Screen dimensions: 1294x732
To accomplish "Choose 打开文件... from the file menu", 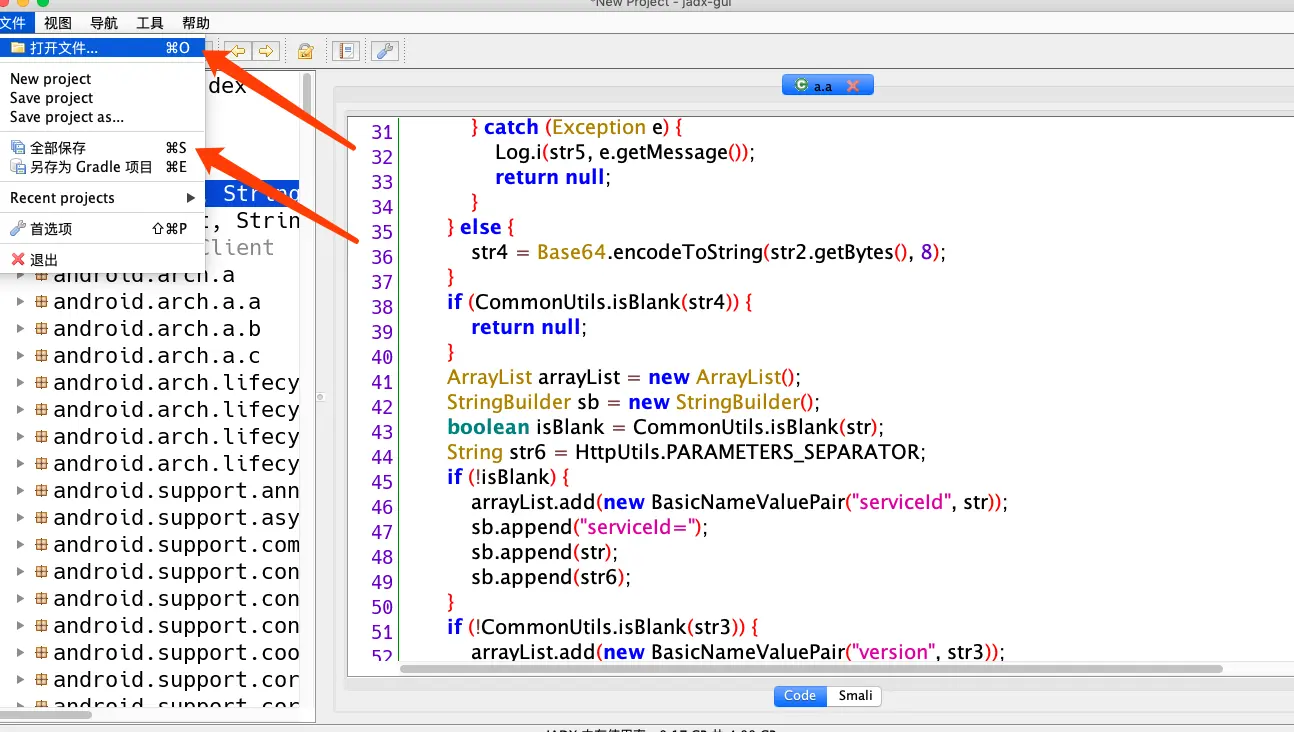I will tap(102, 48).
